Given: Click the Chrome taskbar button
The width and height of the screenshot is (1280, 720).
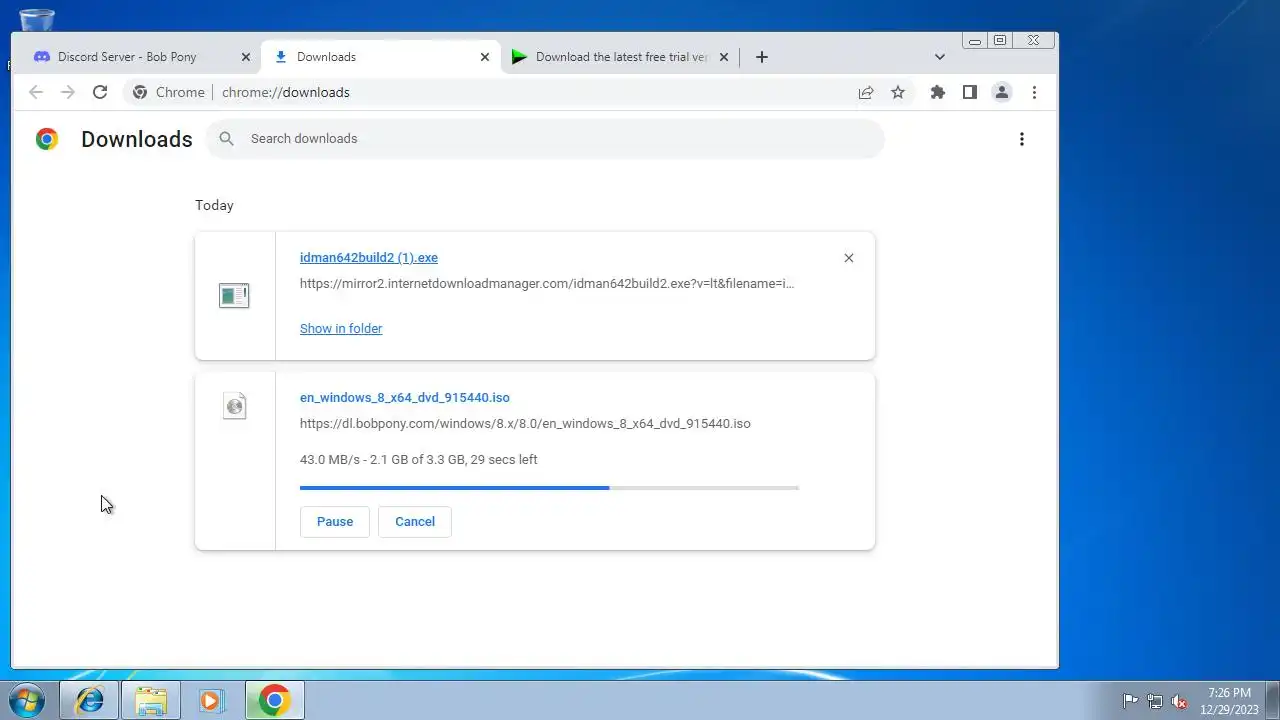Looking at the screenshot, I should click(x=274, y=700).
